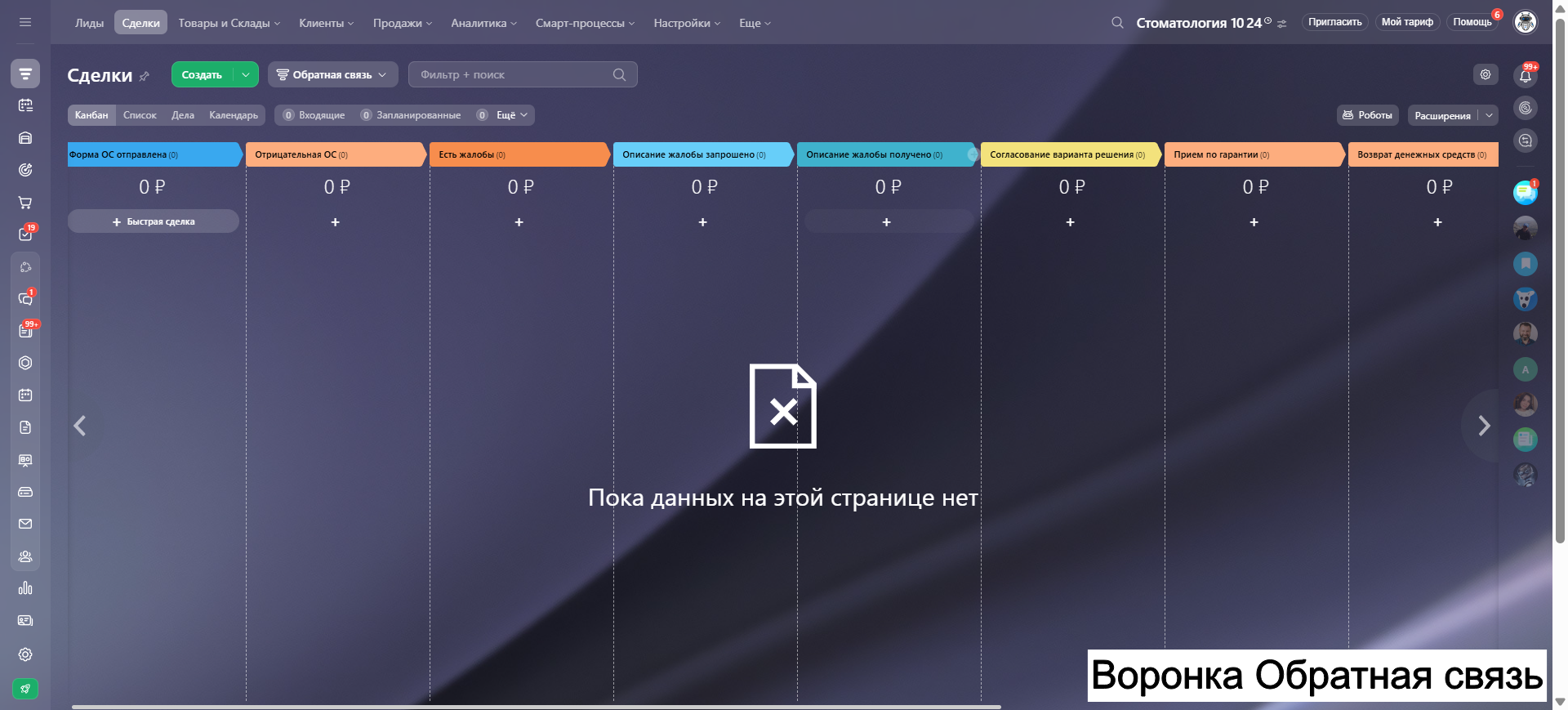
Task: Click the sliders icon beside Стоматология 10 24
Action: (x=1282, y=24)
